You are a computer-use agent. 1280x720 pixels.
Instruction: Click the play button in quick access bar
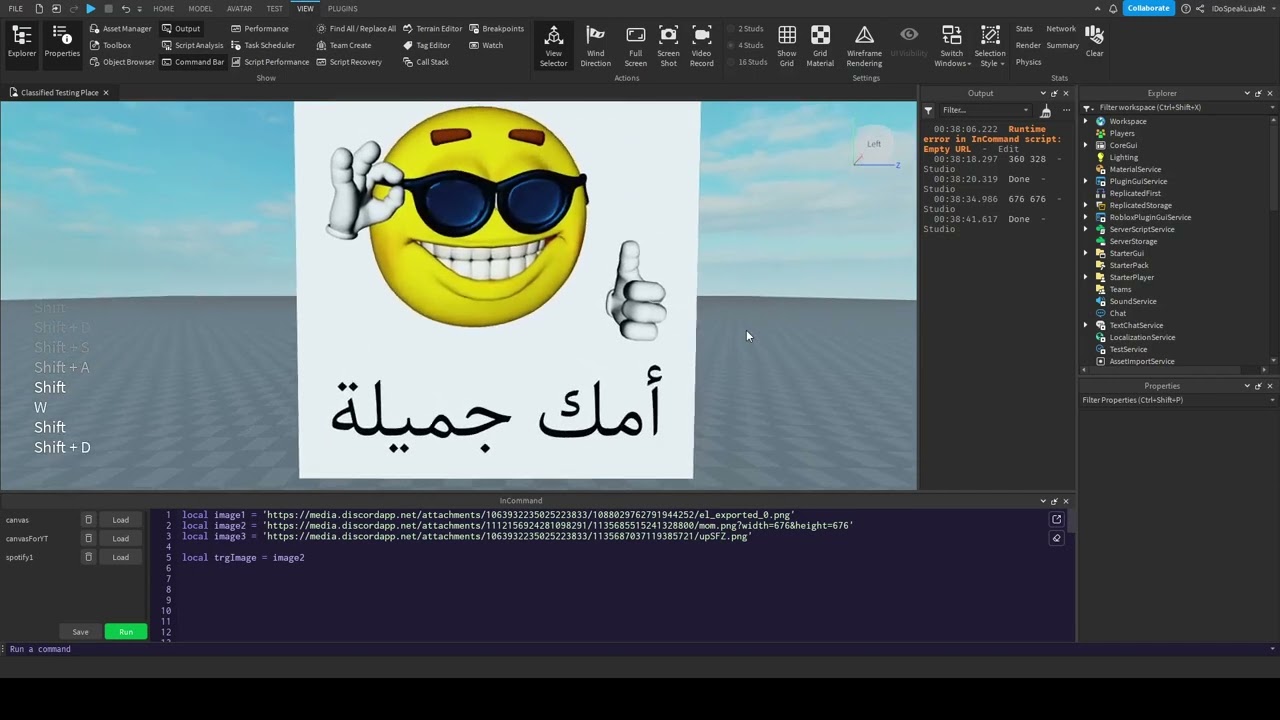(90, 8)
